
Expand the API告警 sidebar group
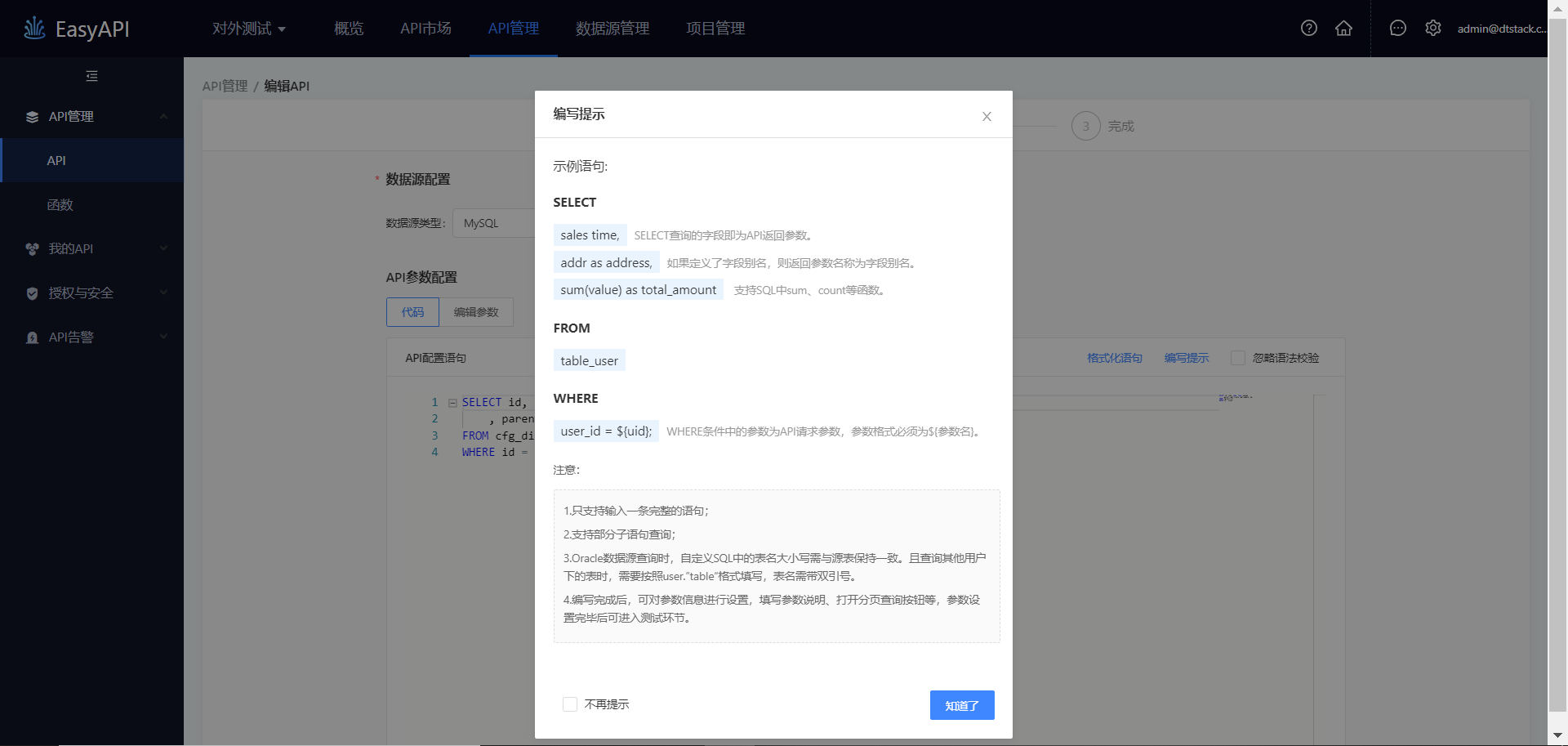point(163,337)
